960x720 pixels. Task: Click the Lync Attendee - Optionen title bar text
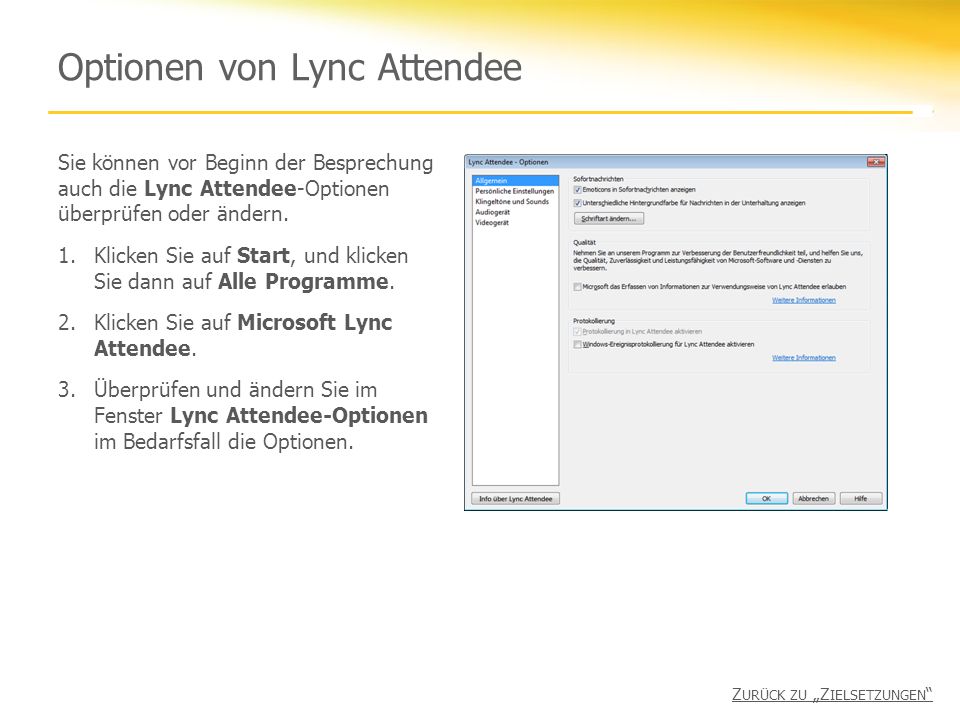pos(508,162)
